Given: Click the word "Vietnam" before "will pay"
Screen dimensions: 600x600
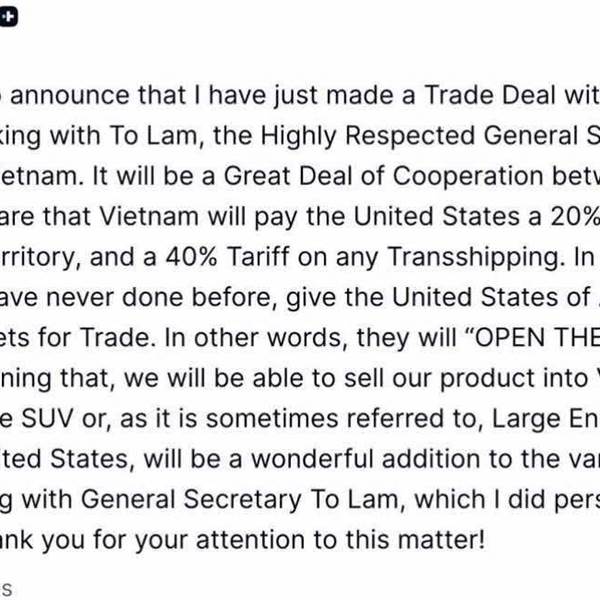Looking at the screenshot, I should tap(149, 216).
